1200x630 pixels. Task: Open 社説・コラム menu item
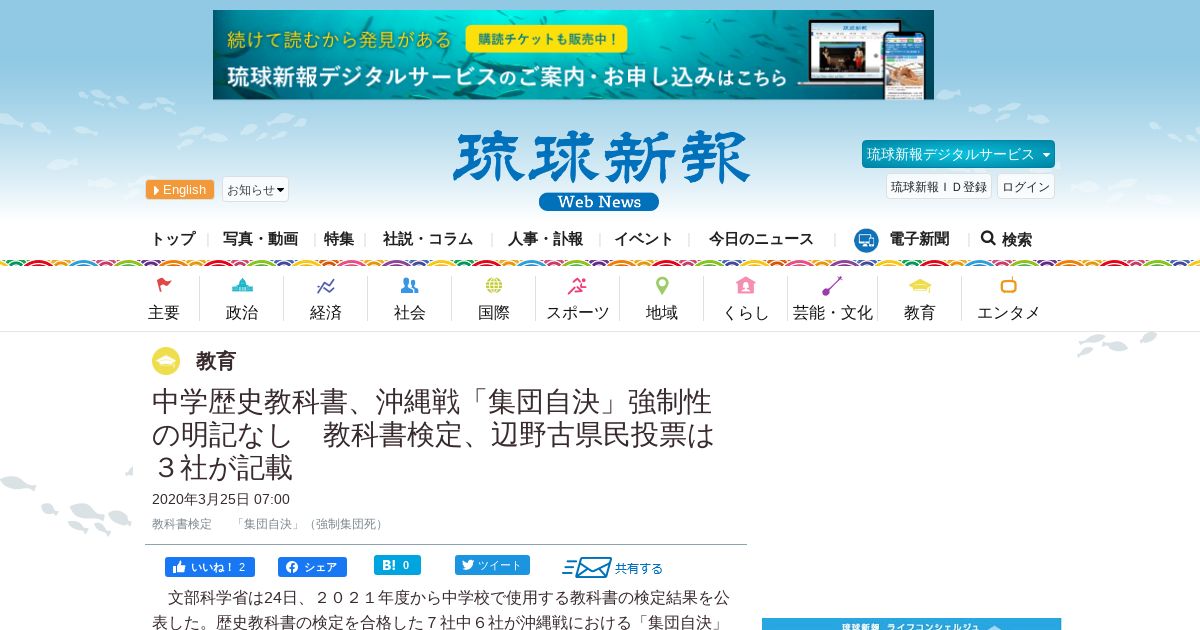(428, 239)
